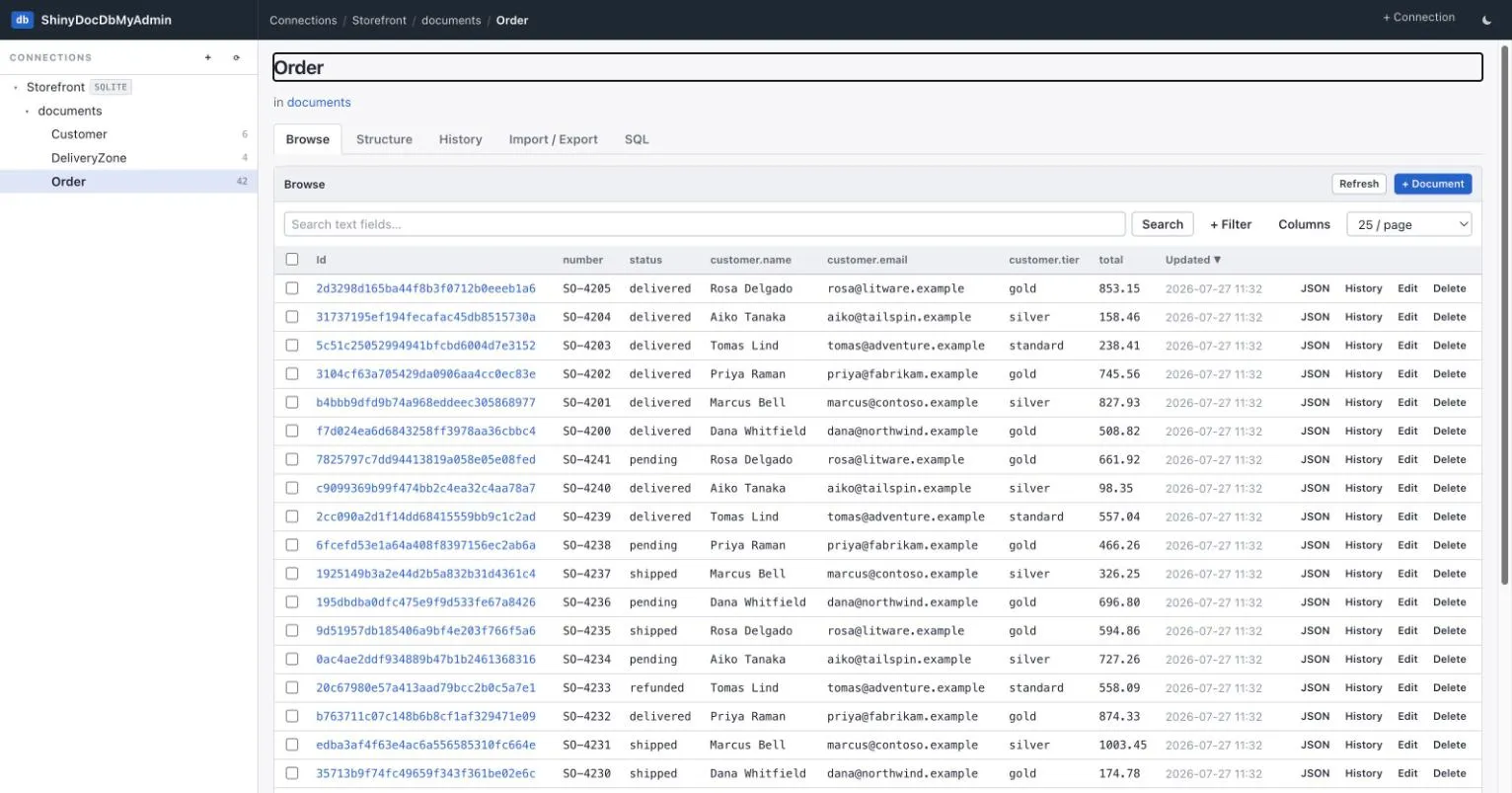Viewport: 1512px width, 793px height.
Task: Add a filter with + Filter
Action: click(x=1231, y=224)
